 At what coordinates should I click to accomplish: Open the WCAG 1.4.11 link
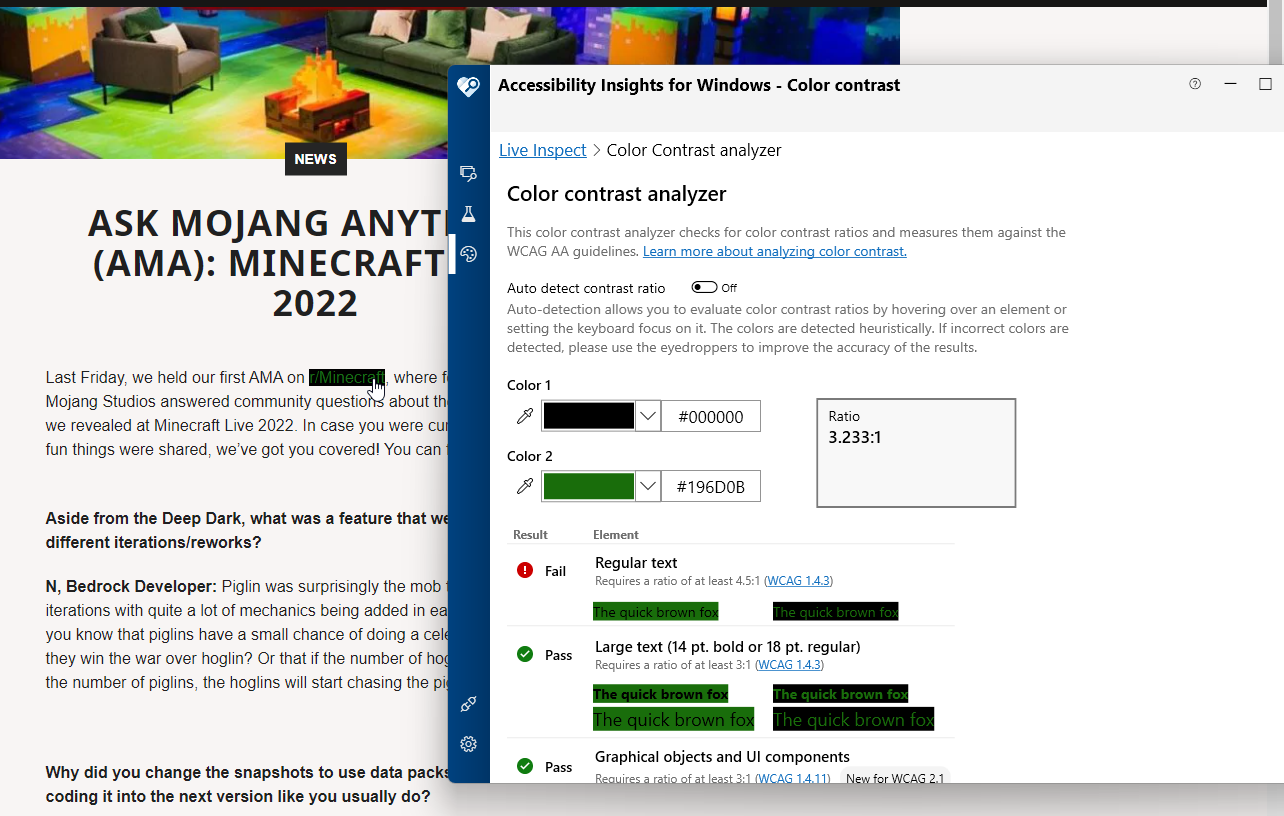(793, 778)
